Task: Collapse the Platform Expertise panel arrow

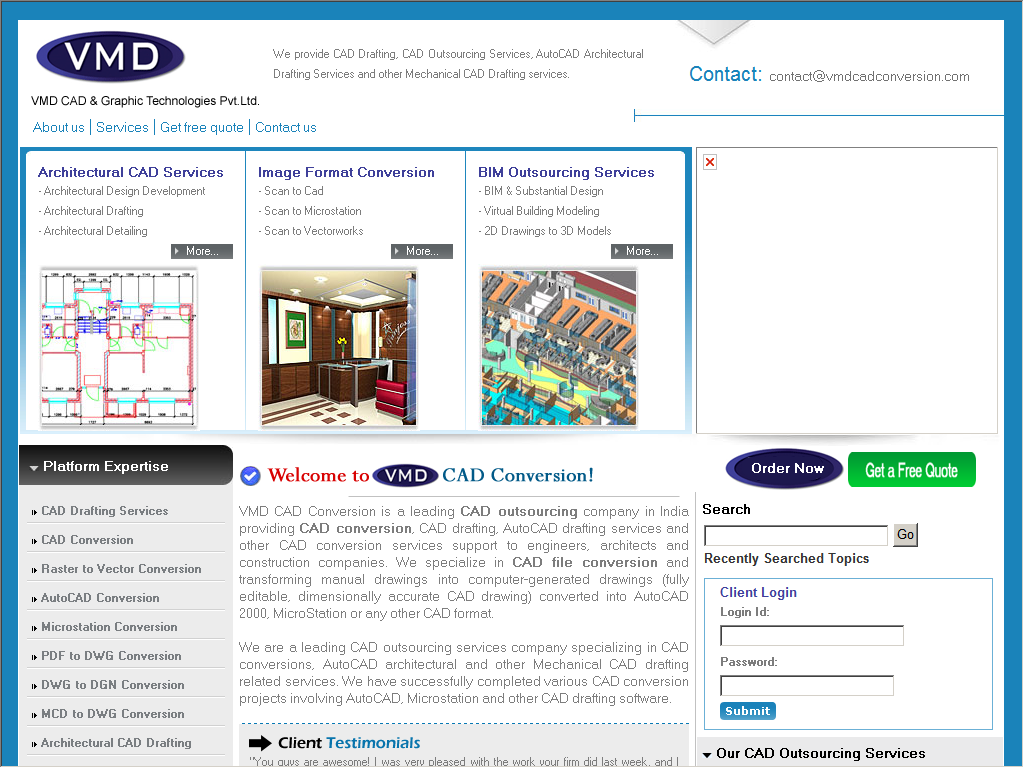Action: pos(34,468)
